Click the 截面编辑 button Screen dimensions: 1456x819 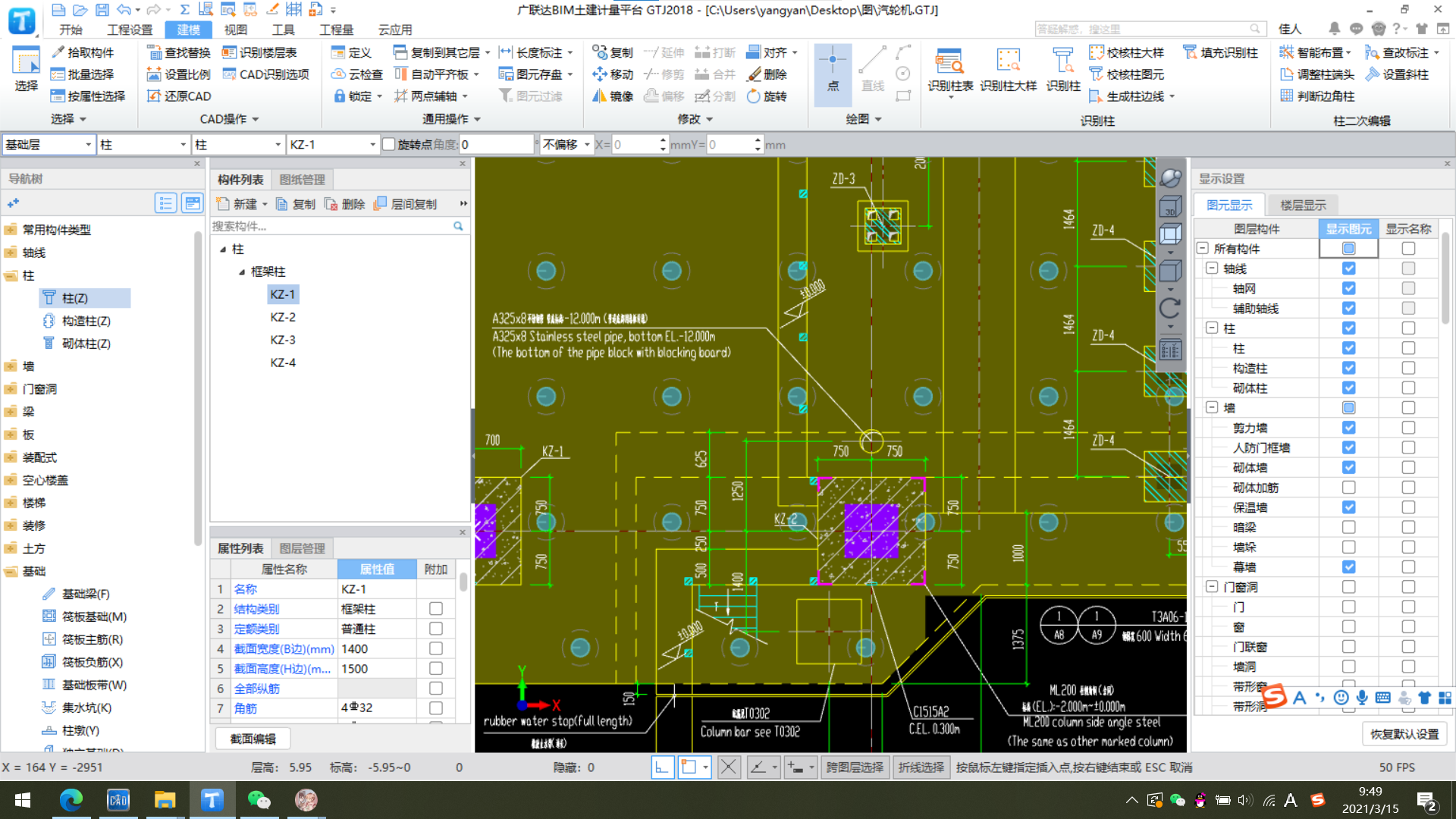point(253,739)
